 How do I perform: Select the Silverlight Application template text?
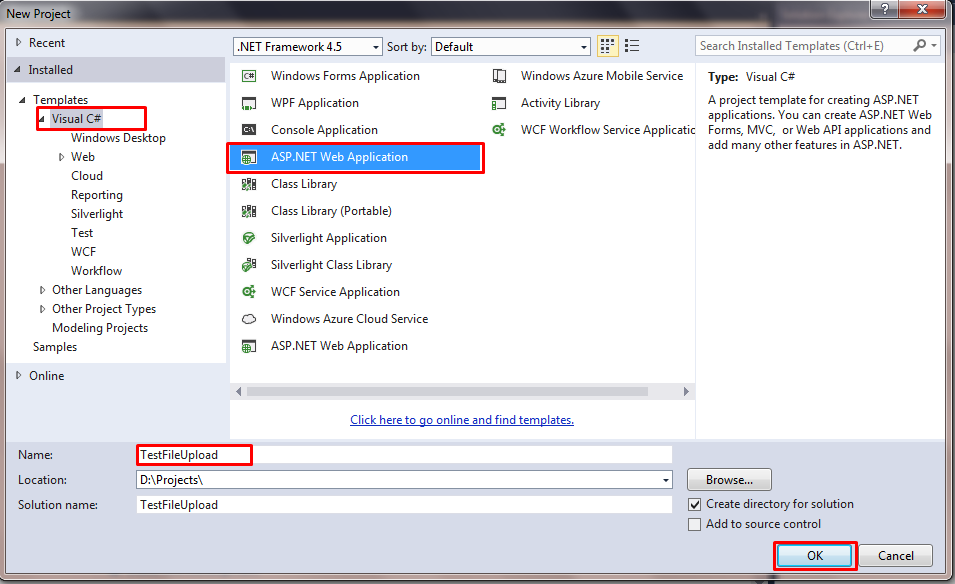coord(329,238)
